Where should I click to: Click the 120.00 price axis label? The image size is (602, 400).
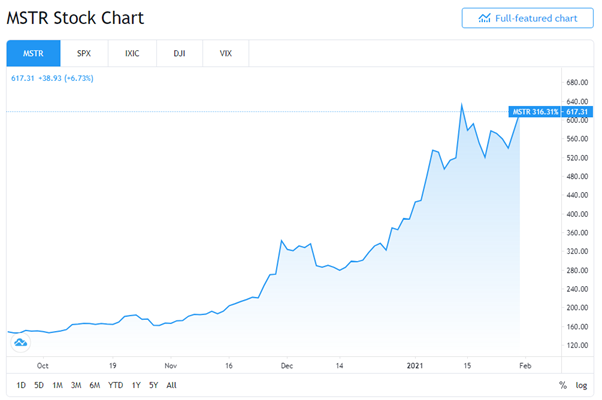577,345
